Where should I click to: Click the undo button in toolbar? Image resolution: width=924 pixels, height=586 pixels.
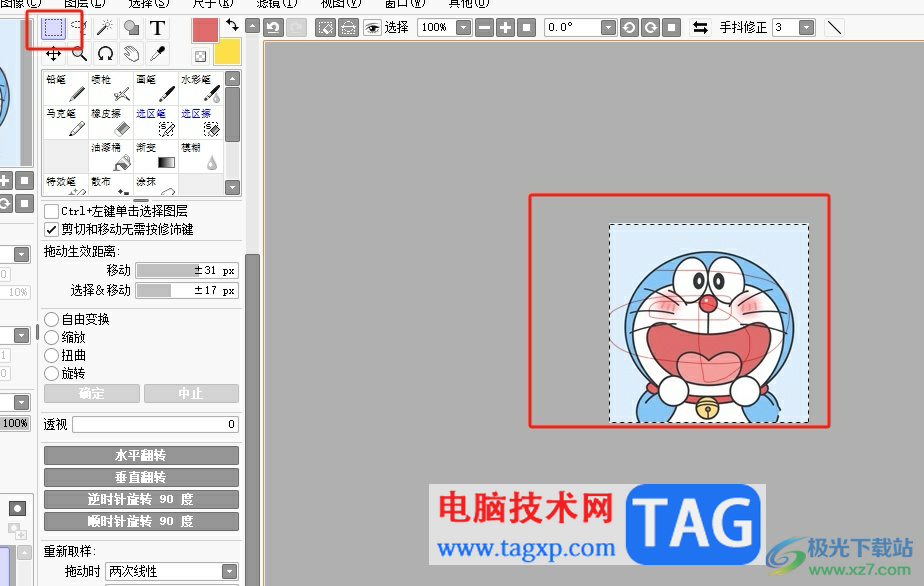coord(273,28)
